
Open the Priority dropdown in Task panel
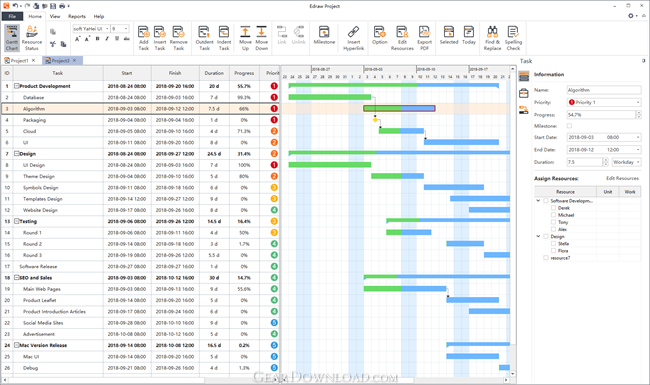point(604,102)
